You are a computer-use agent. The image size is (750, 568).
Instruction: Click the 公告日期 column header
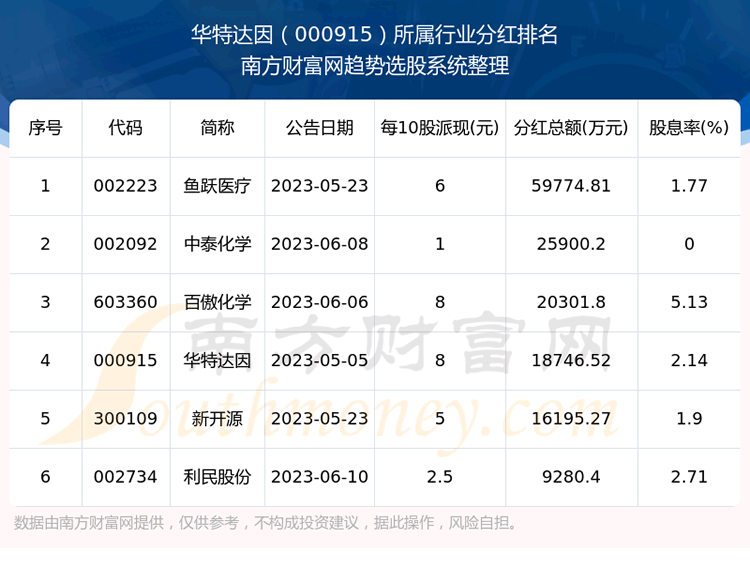point(319,128)
